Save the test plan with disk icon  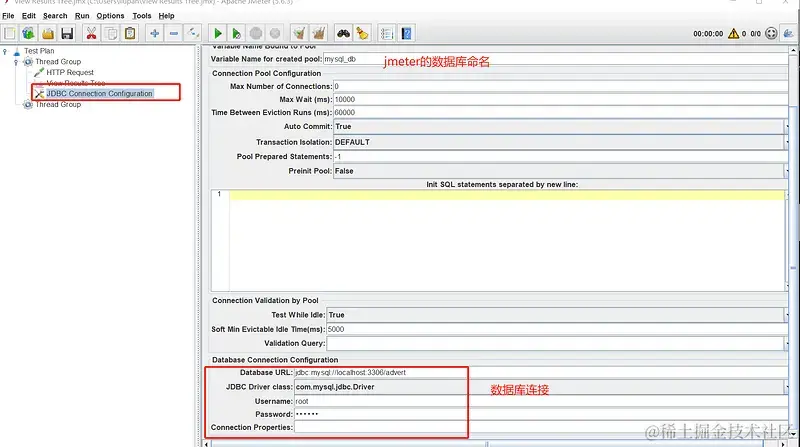(x=67, y=34)
